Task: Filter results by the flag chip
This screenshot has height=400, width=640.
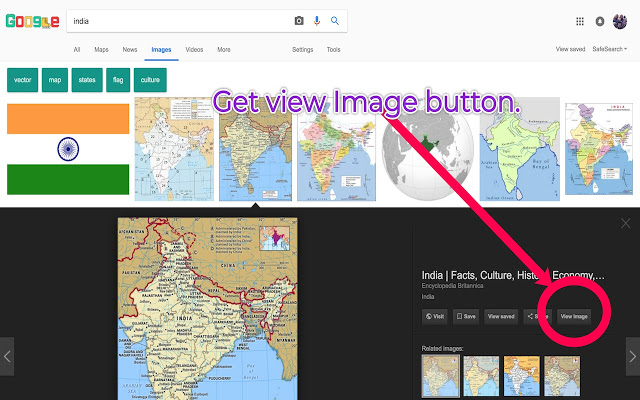Action: pyautogui.click(x=118, y=80)
